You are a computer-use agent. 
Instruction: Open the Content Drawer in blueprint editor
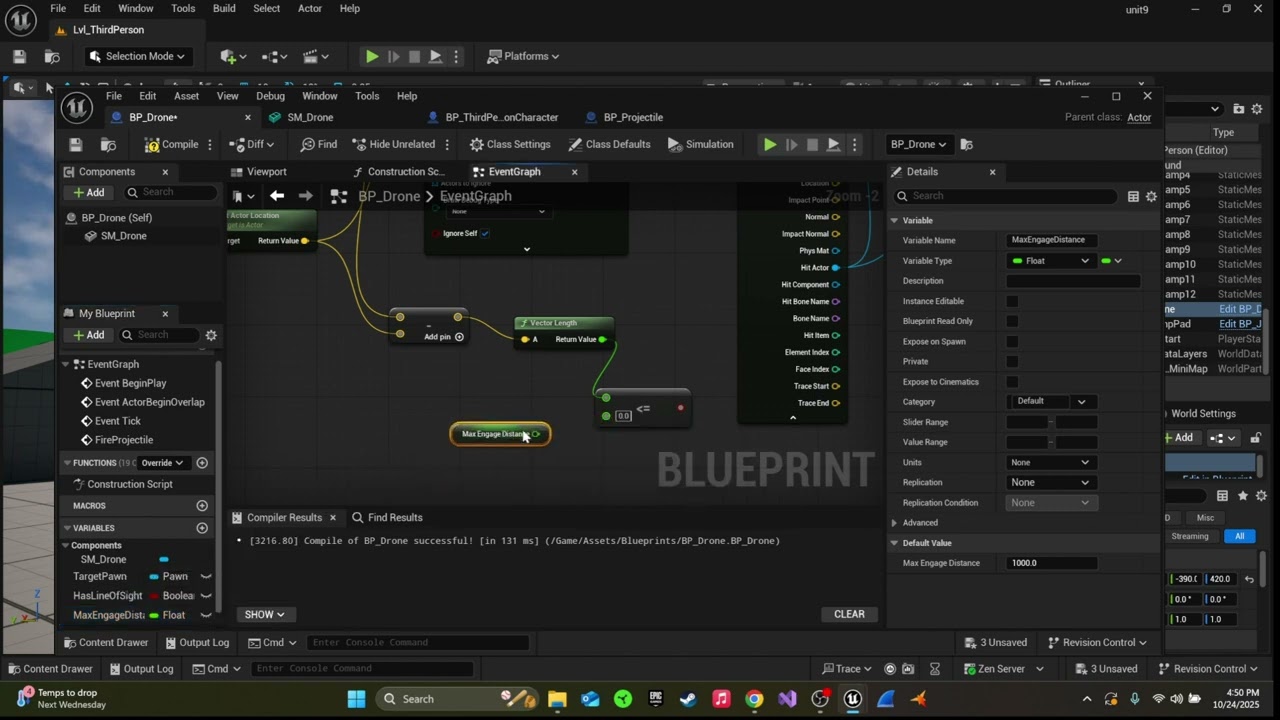[105, 643]
